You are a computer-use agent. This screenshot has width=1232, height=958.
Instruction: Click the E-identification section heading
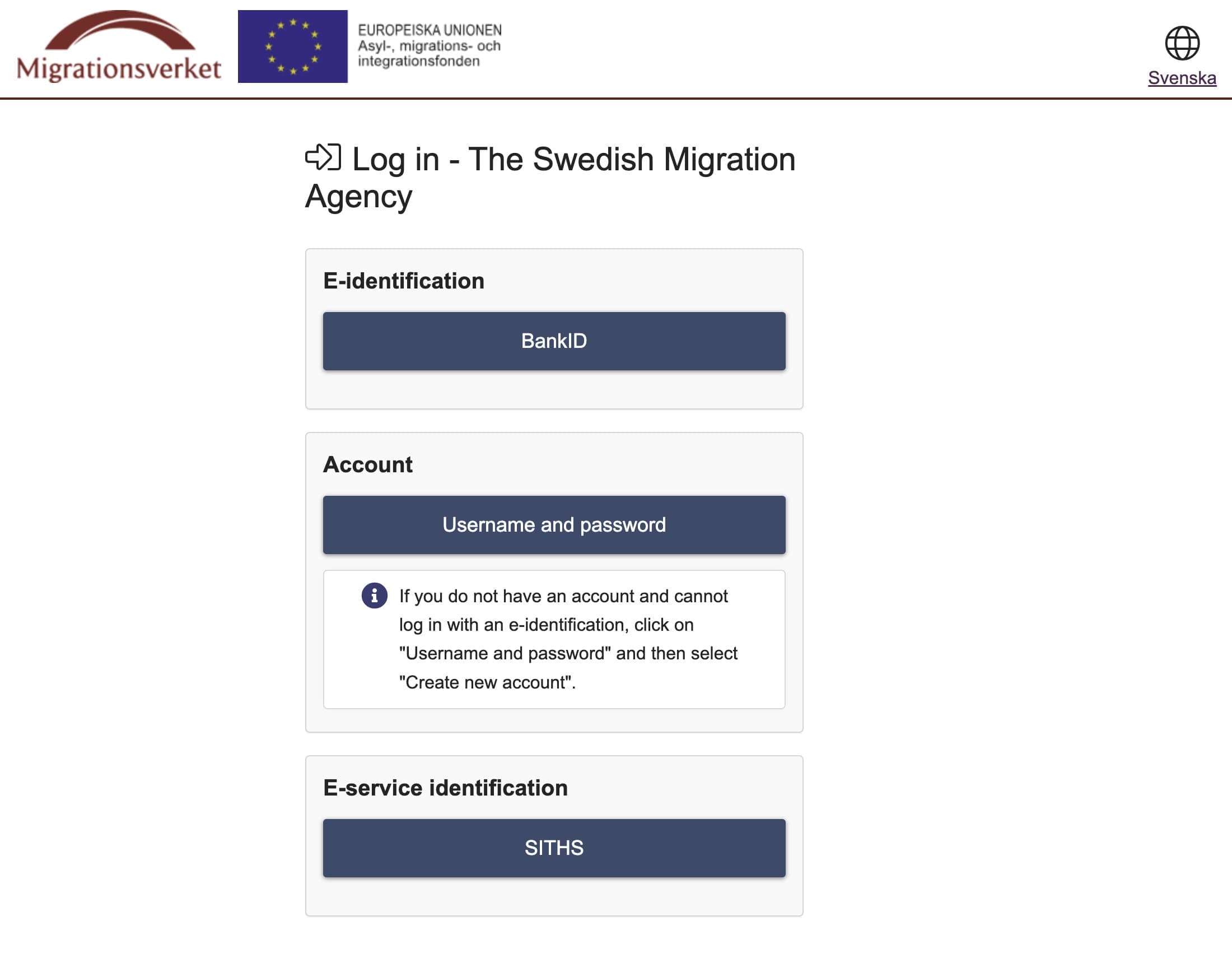[x=403, y=281]
